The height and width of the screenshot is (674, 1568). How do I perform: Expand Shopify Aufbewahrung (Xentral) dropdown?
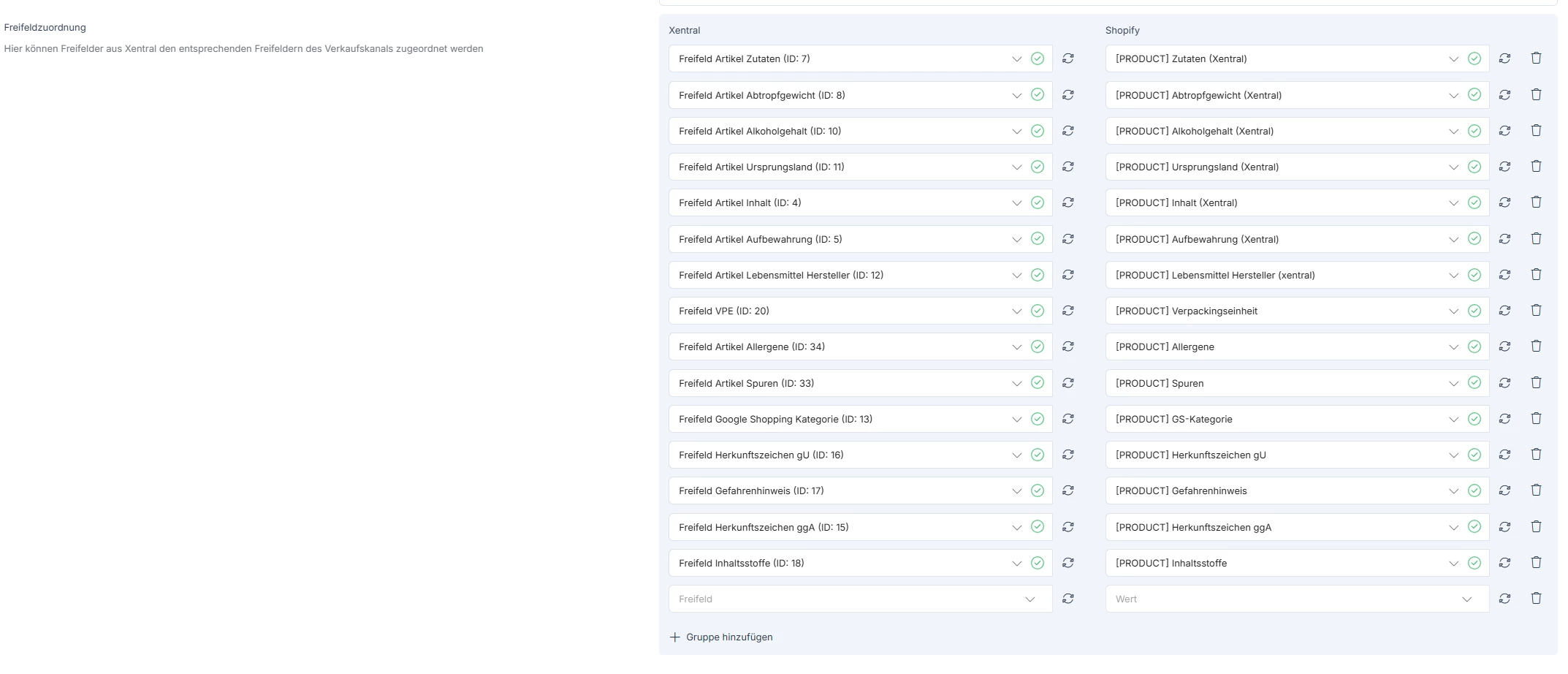click(x=1453, y=239)
